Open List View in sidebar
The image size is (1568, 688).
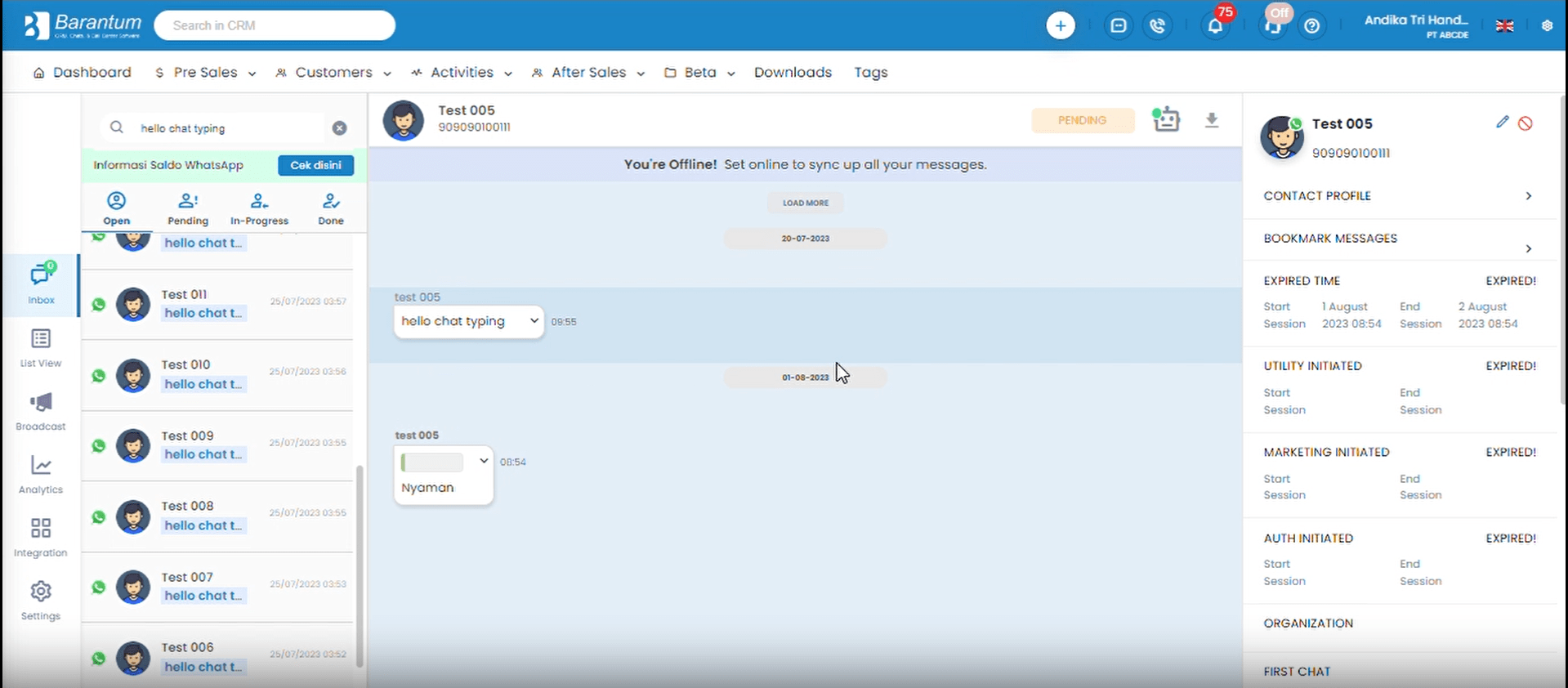41,347
